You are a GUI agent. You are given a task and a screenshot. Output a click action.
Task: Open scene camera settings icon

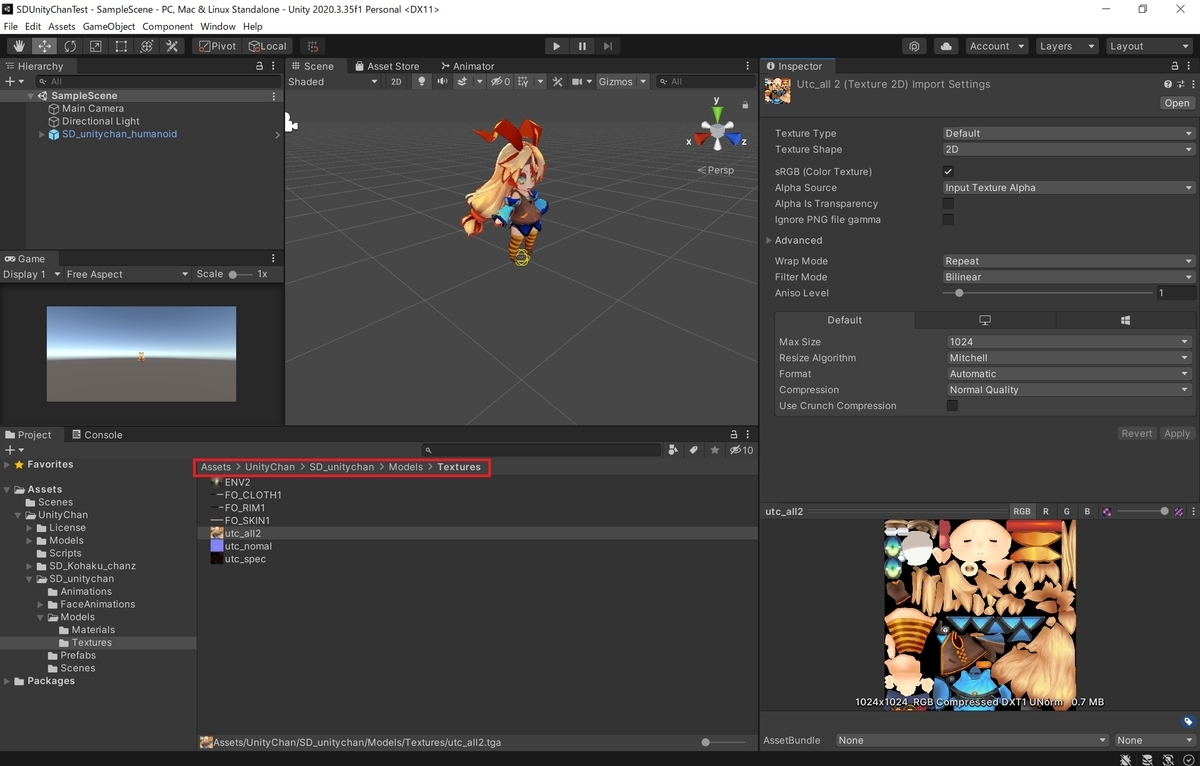pos(579,82)
